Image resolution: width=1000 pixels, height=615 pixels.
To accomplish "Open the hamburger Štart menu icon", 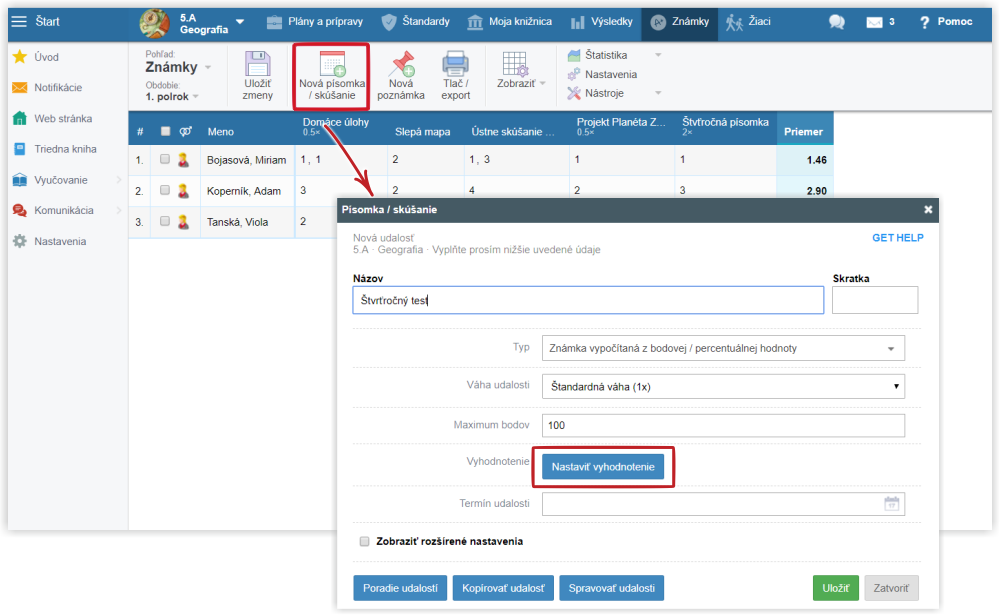I will [x=19, y=21].
